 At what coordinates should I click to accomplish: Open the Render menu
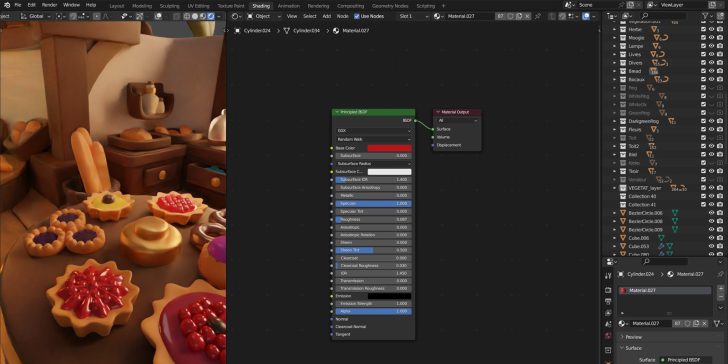point(49,5)
